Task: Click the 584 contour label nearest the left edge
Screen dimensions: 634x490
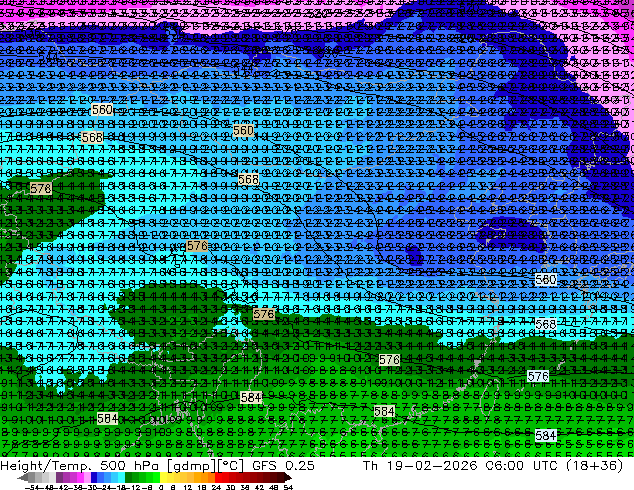Action: coord(108,418)
